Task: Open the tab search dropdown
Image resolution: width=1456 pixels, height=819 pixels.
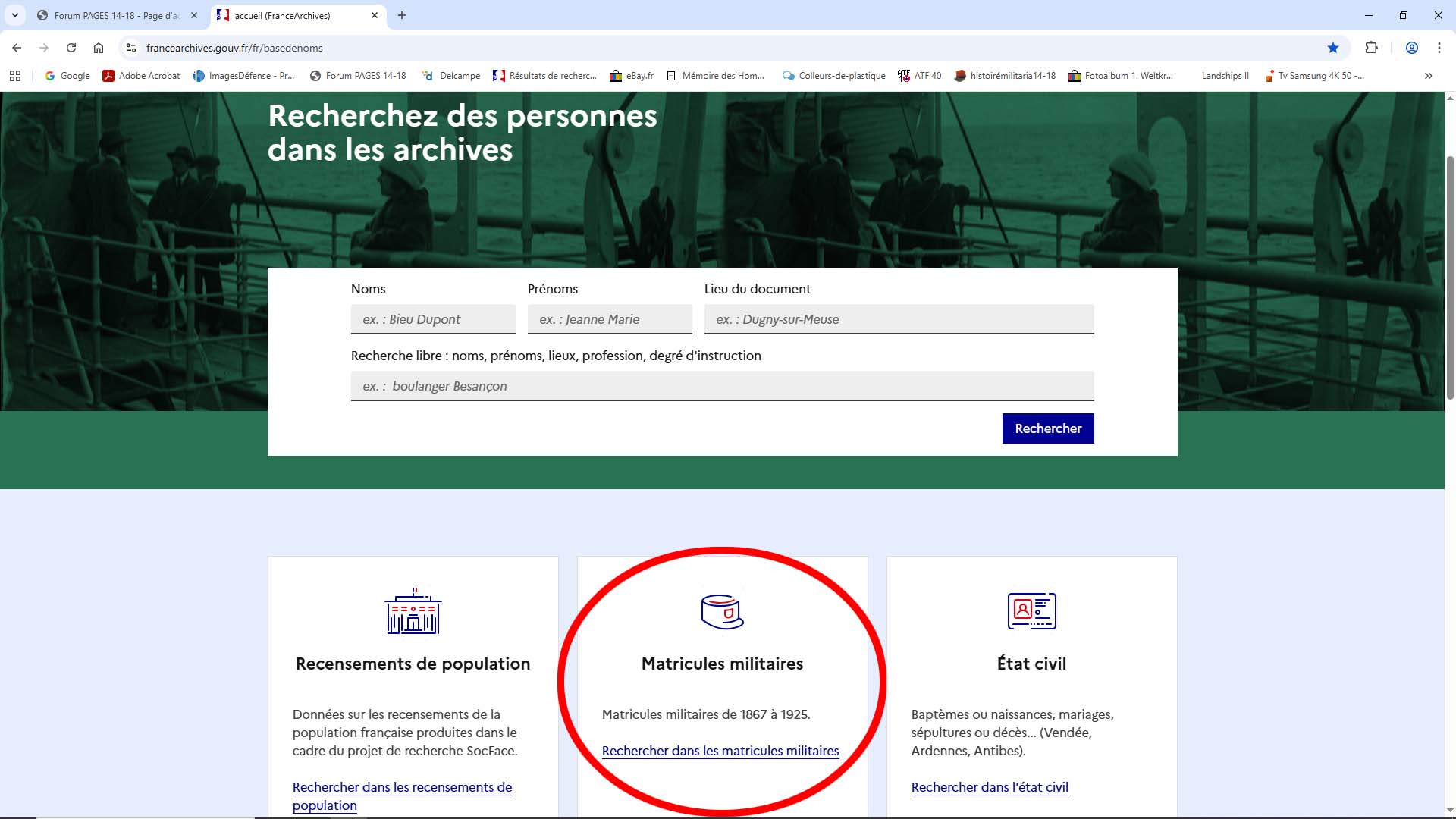Action: (x=17, y=15)
